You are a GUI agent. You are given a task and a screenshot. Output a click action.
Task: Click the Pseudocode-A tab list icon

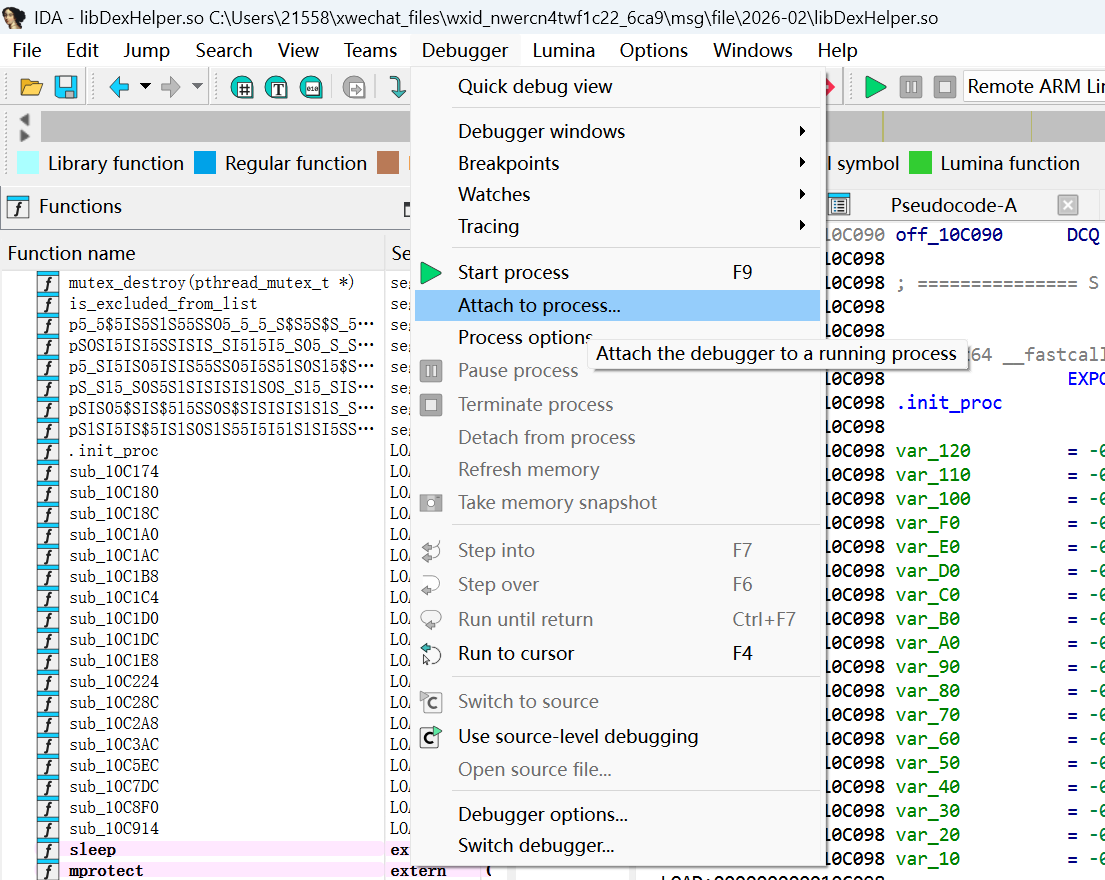[839, 205]
